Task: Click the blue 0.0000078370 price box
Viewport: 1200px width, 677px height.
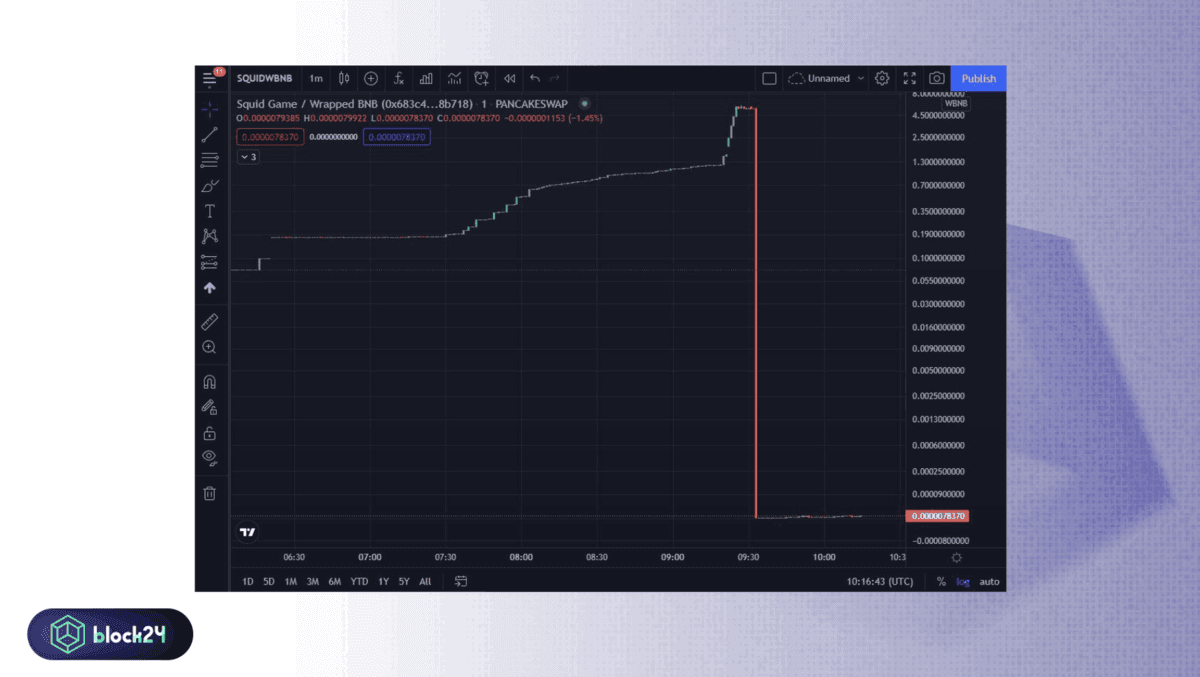Action: click(396, 137)
